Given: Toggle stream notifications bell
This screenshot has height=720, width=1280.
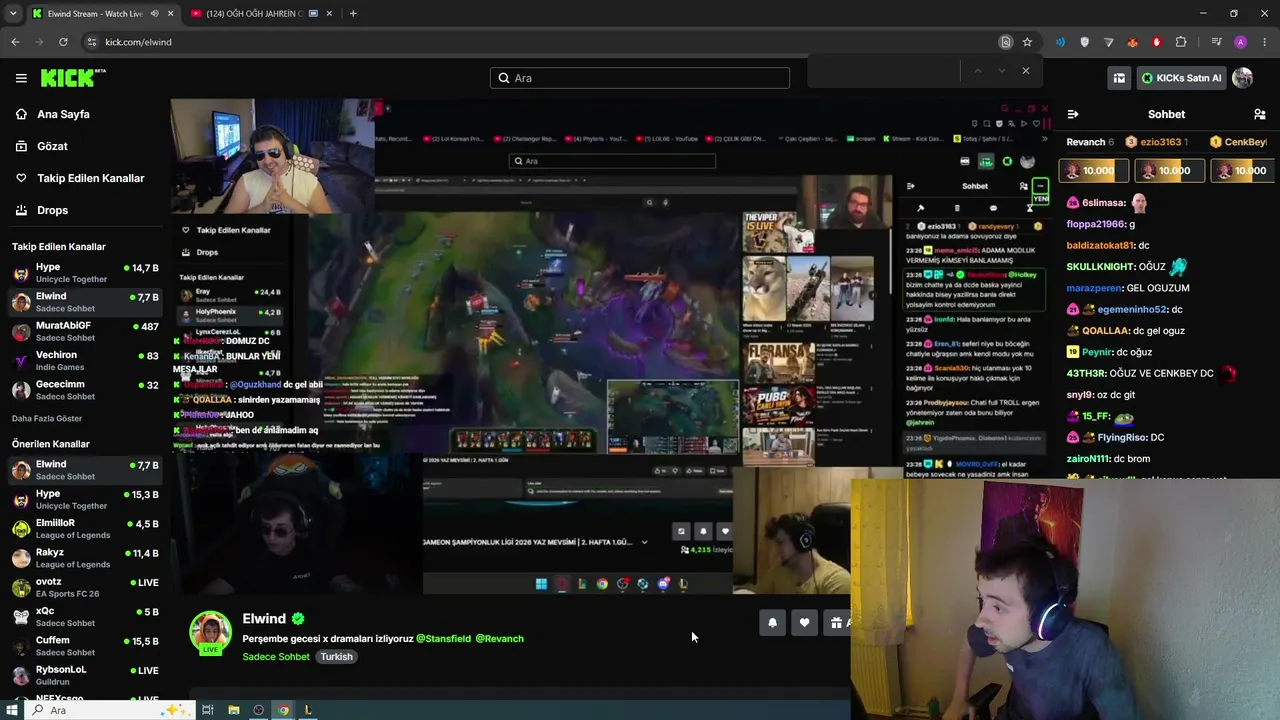Looking at the screenshot, I should [x=772, y=623].
